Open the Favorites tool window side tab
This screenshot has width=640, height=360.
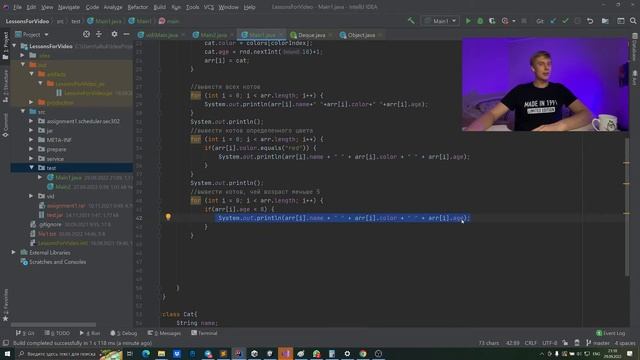coord(5,304)
